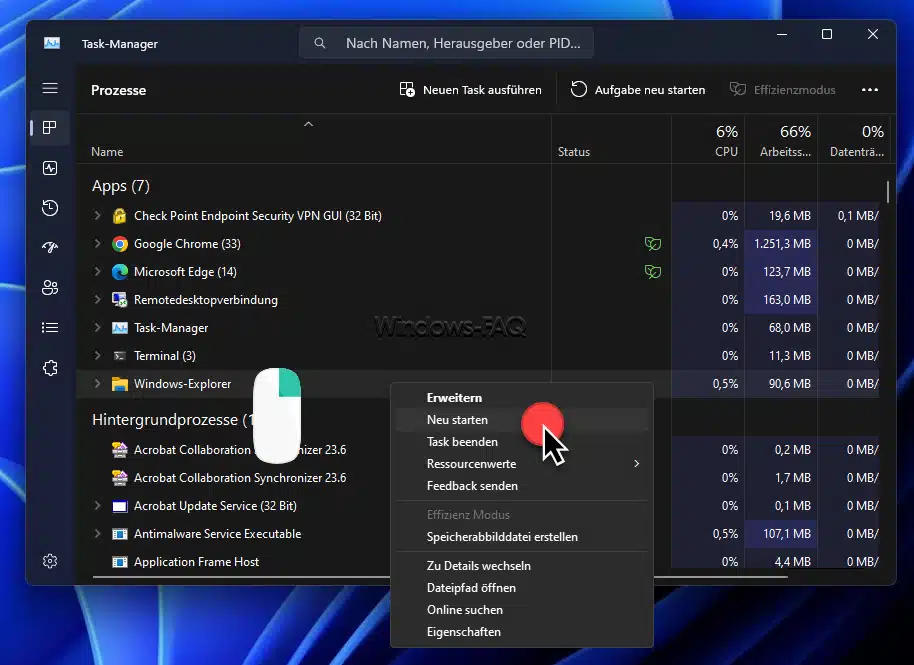Open the Services puzzle sidebar icon

point(50,368)
